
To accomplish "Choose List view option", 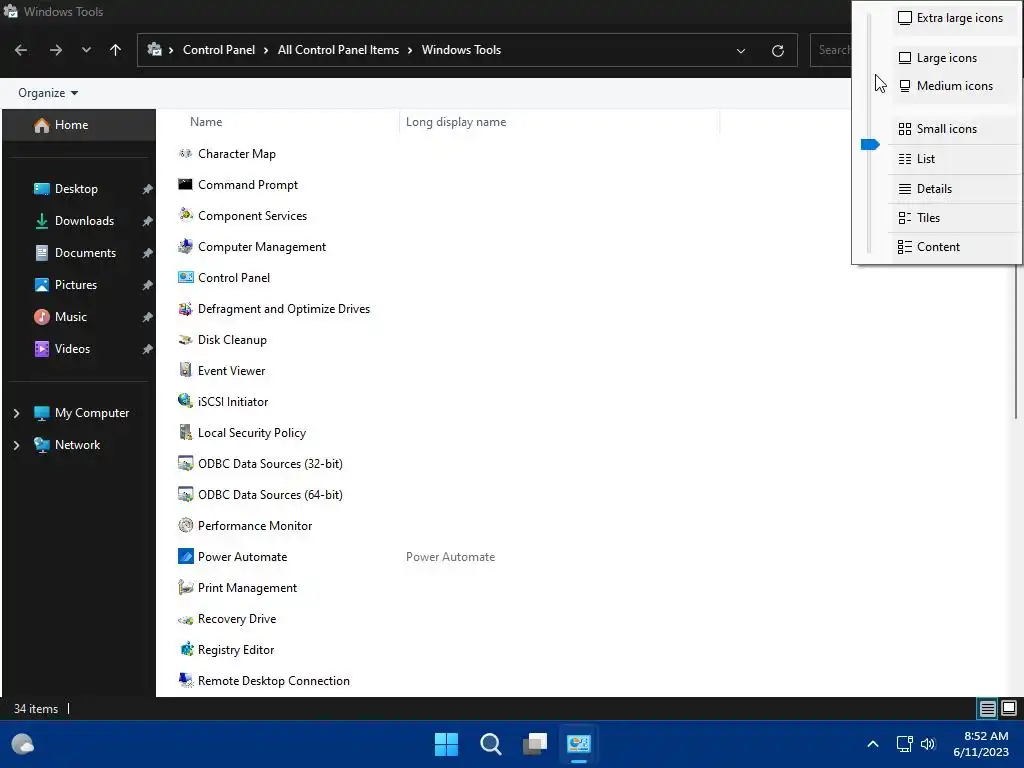I will click(951, 159).
